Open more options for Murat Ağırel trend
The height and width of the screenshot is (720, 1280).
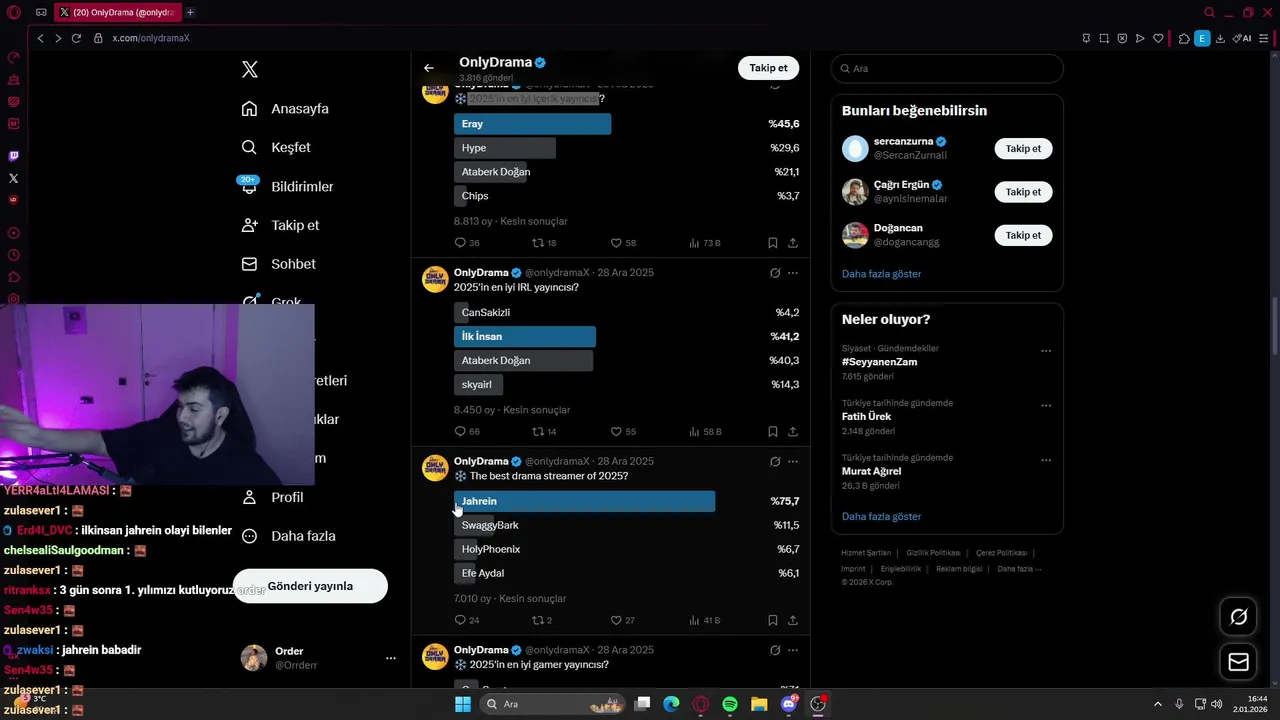(x=1046, y=460)
